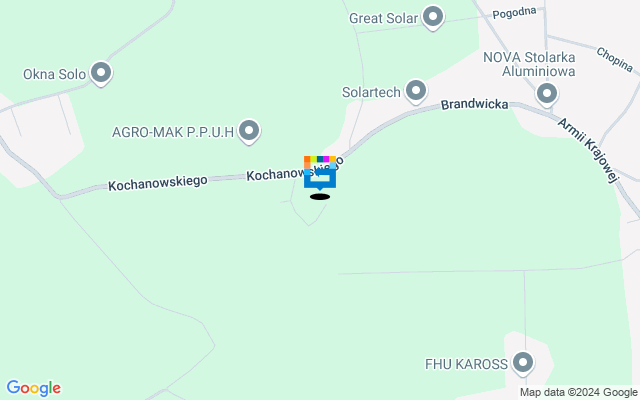This screenshot has height=400, width=640.
Task: Open the Google logo link
Action: (x=34, y=388)
